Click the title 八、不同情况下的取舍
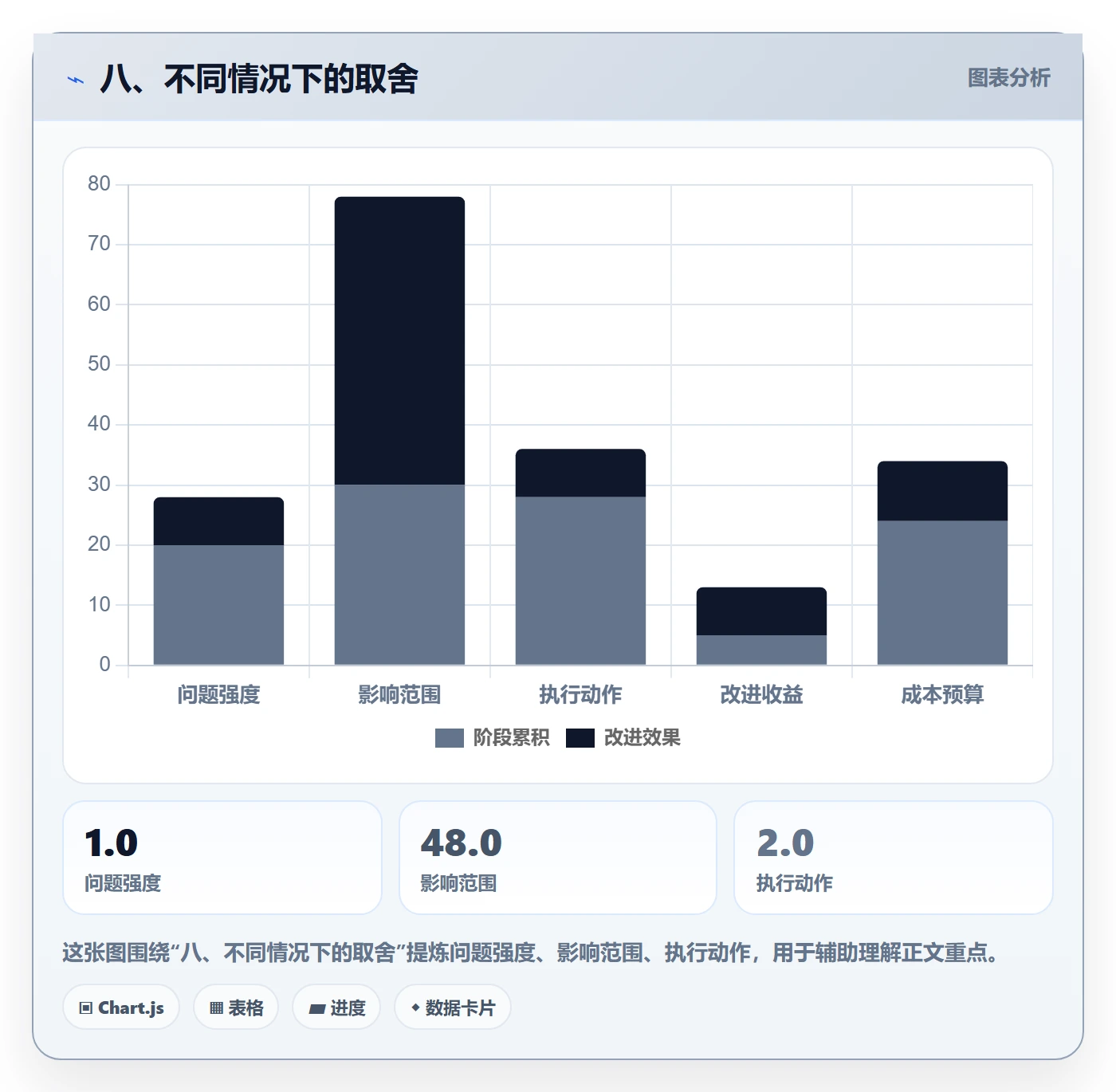Viewport: 1116px width, 1092px height. pos(259,79)
